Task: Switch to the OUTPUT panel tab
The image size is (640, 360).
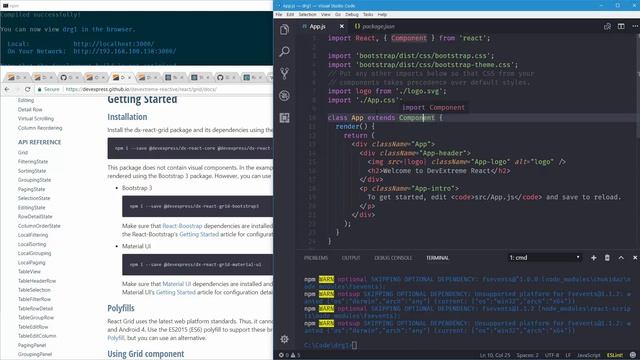Action: [351, 258]
